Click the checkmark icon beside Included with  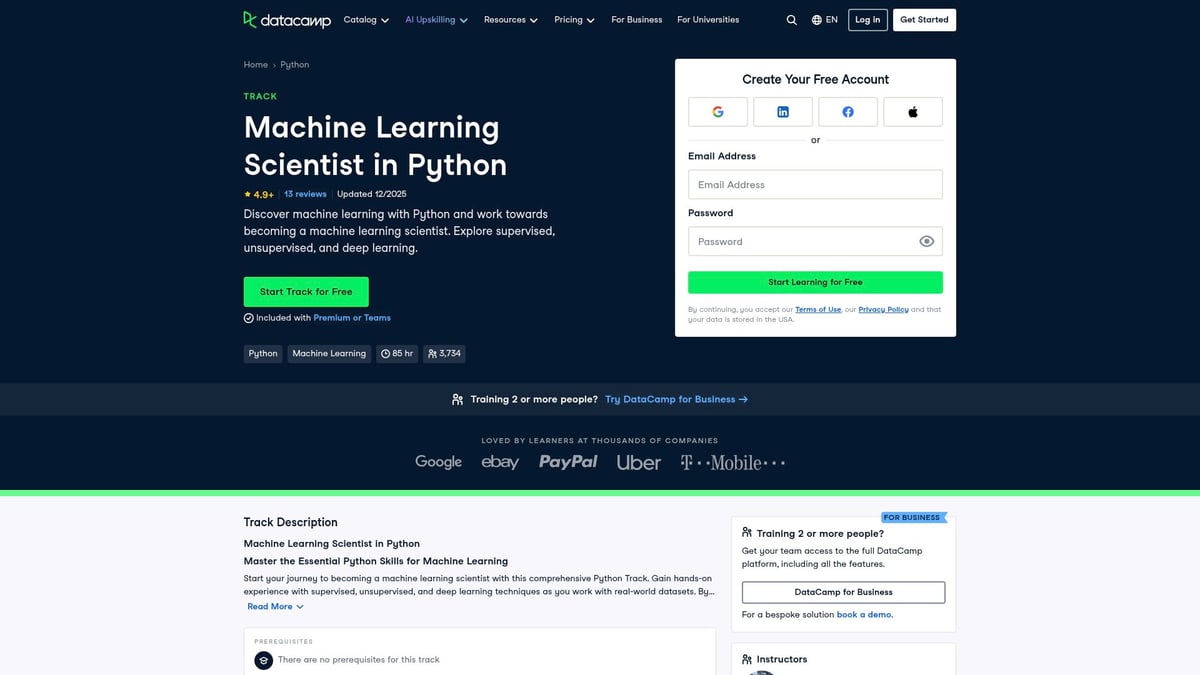(x=249, y=318)
